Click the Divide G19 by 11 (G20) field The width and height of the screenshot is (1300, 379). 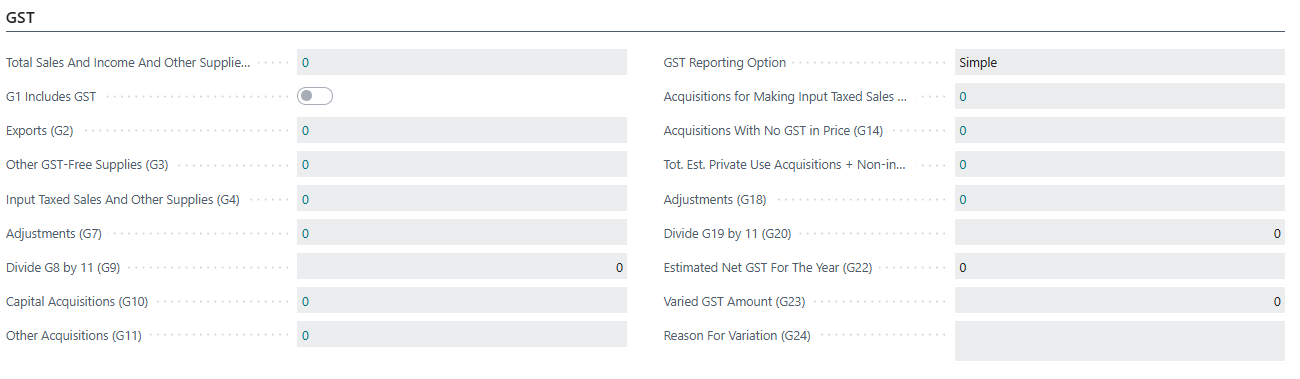click(x=1120, y=232)
